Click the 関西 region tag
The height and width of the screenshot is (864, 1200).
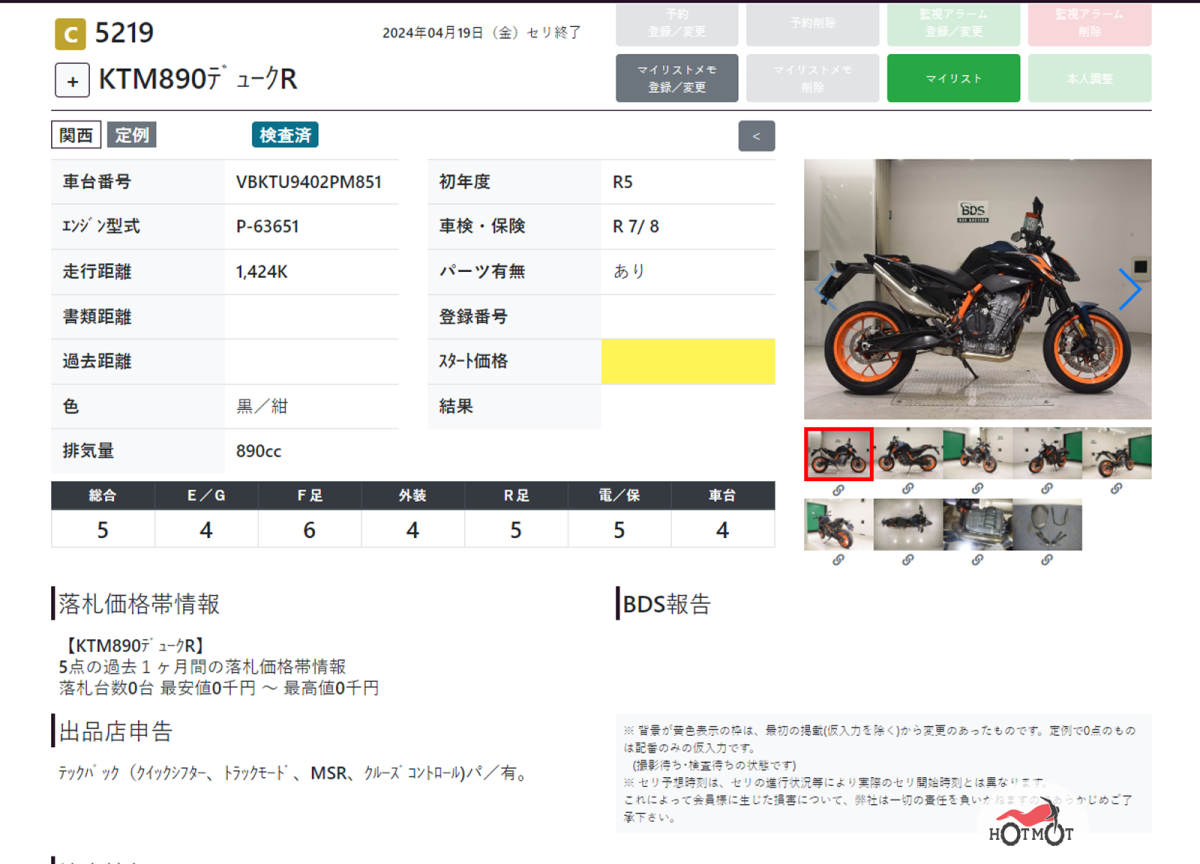pyautogui.click(x=77, y=135)
